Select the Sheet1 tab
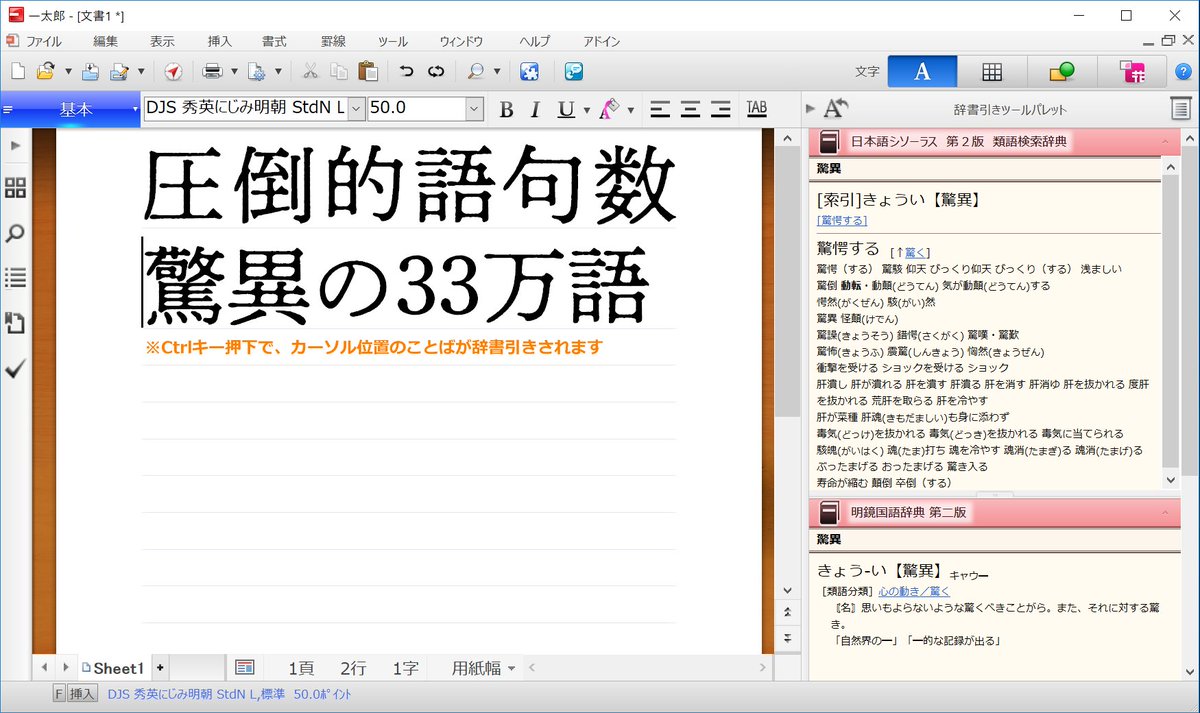1200x713 pixels. (113, 668)
